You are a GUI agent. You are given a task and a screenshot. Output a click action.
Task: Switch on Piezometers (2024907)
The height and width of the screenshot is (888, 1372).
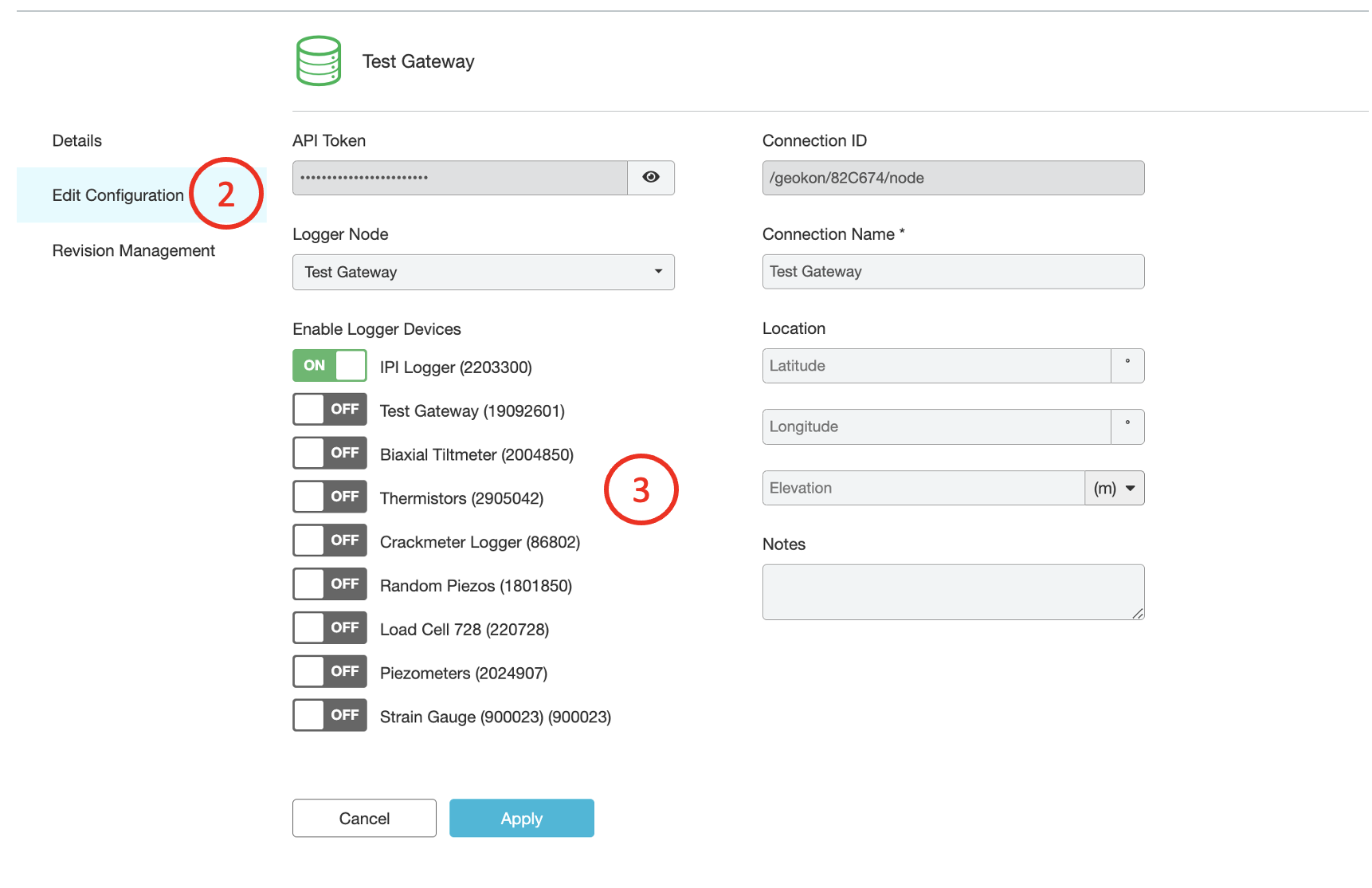329,672
